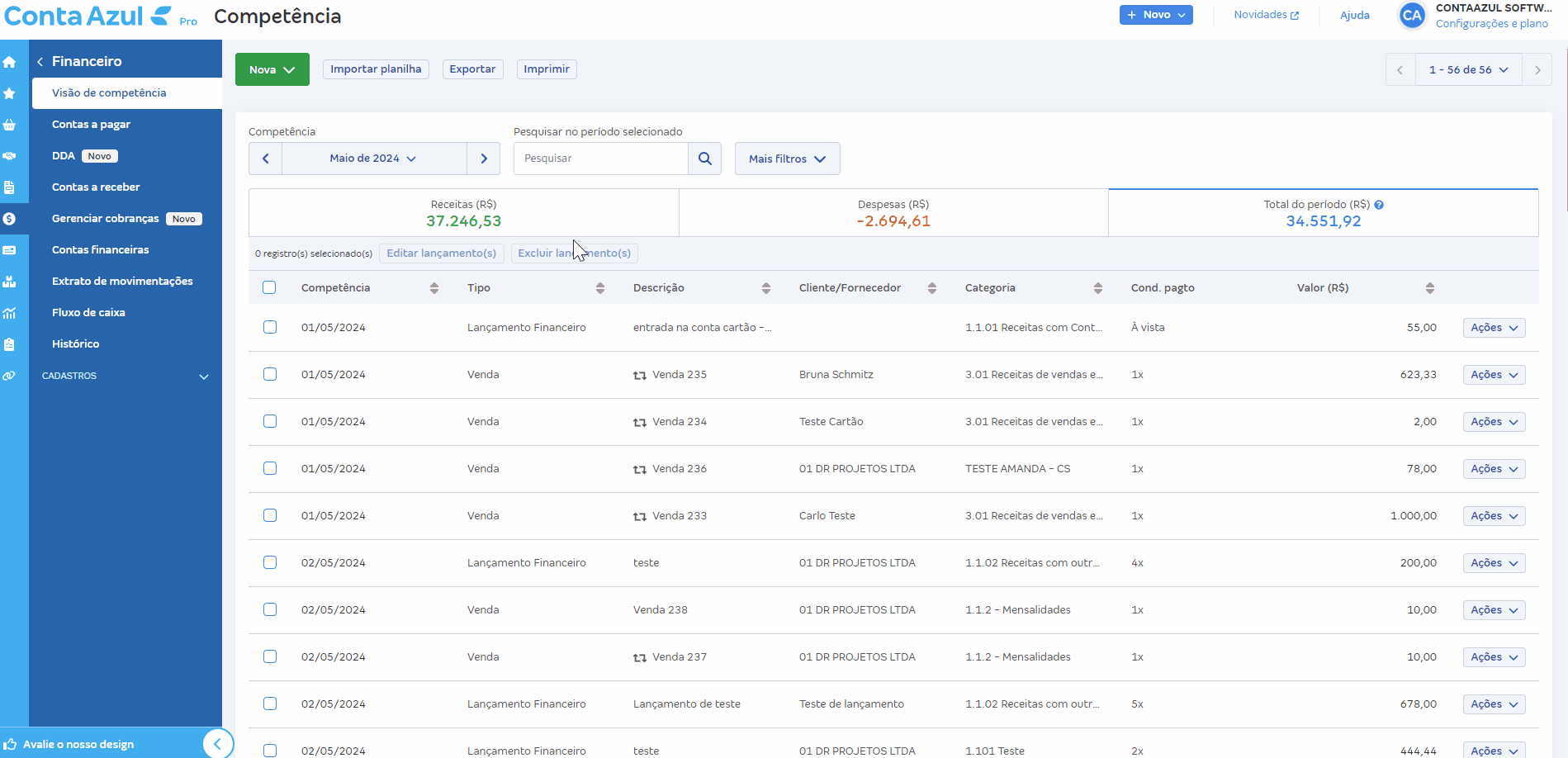Select checkbox for Venda 236 row
1568x758 pixels.
click(270, 468)
